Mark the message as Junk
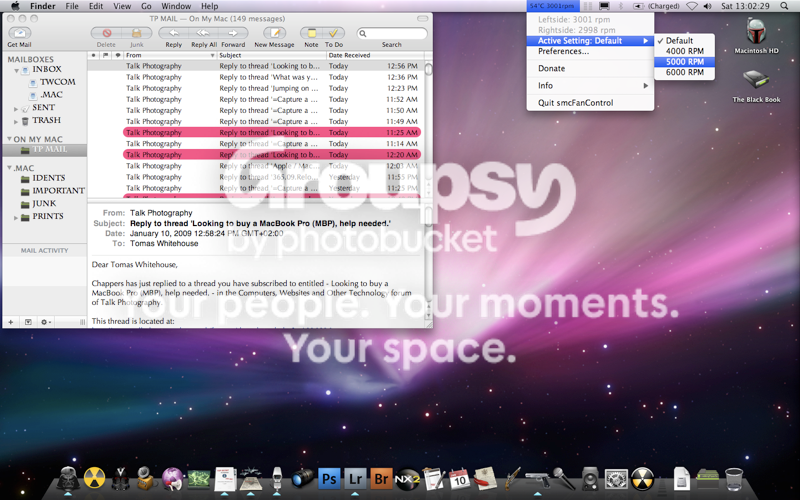 tap(137, 33)
